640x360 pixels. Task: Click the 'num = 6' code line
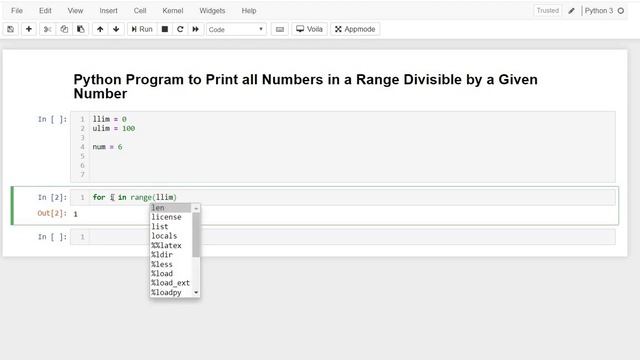[x=107, y=147]
